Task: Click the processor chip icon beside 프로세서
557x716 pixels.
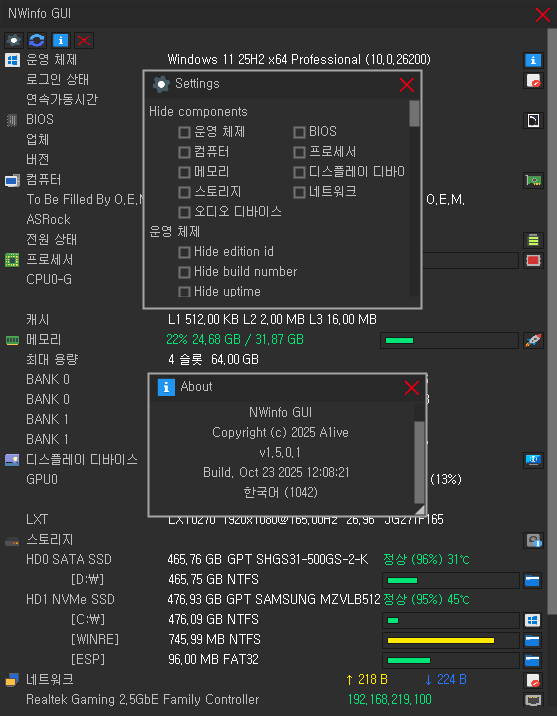Action: 12,260
